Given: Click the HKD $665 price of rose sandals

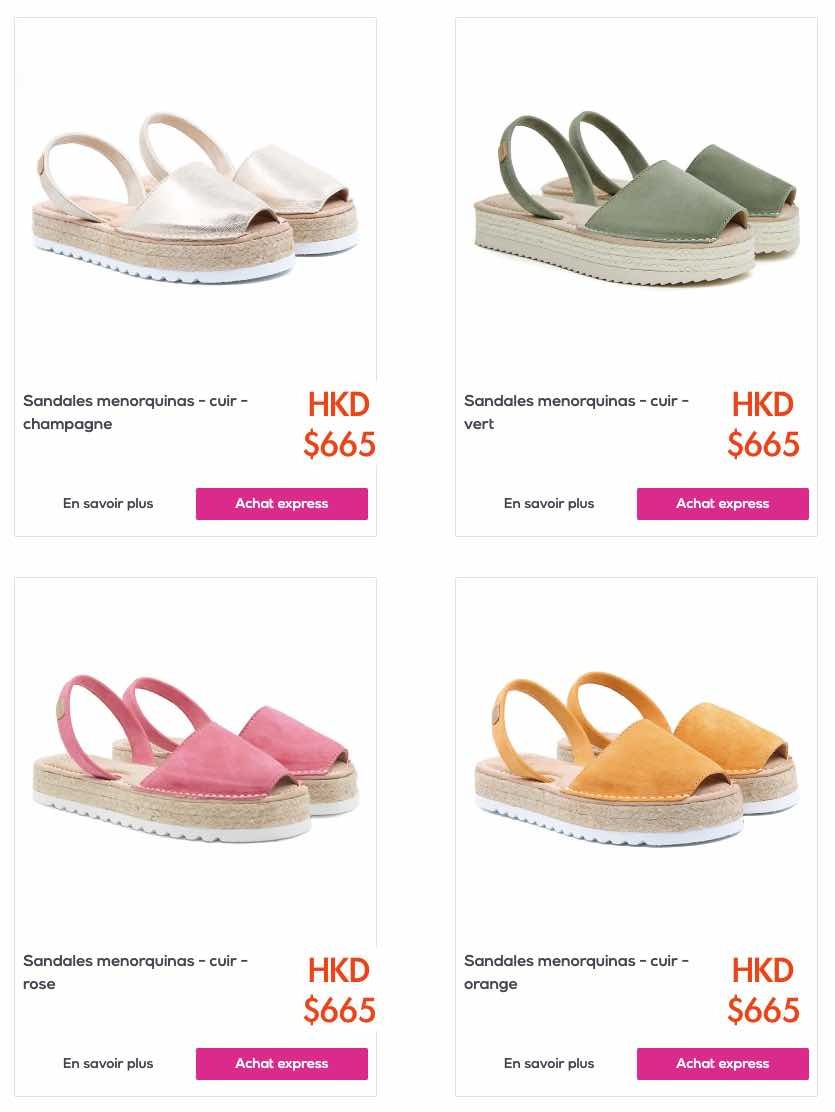Looking at the screenshot, I should click(x=339, y=991).
